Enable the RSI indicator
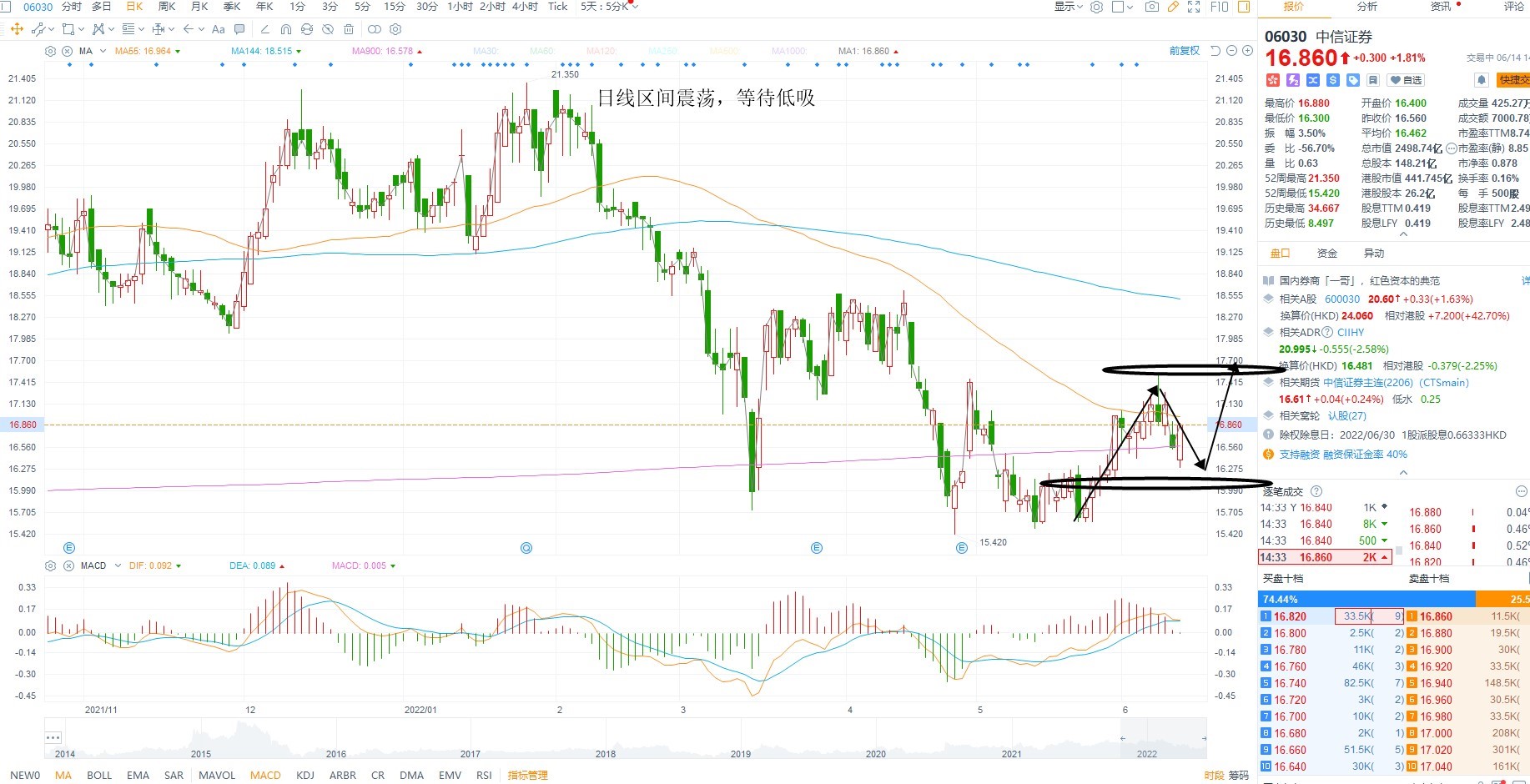Image resolution: width=1530 pixels, height=784 pixels. tap(484, 775)
